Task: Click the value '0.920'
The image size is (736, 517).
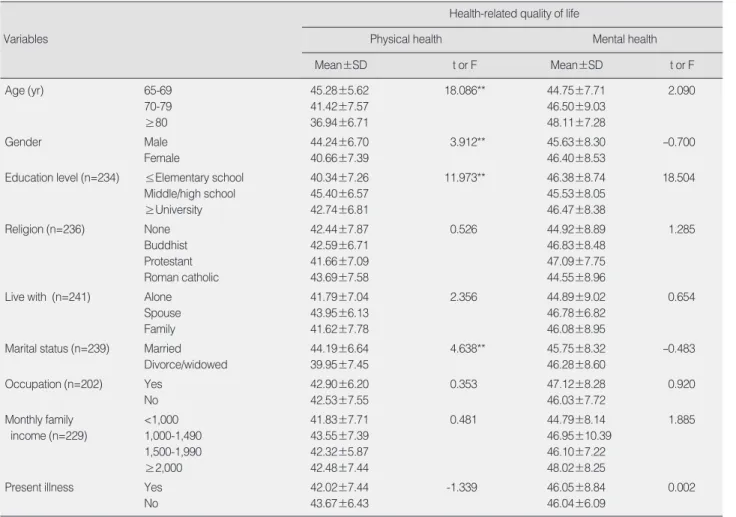Action: 682,384
